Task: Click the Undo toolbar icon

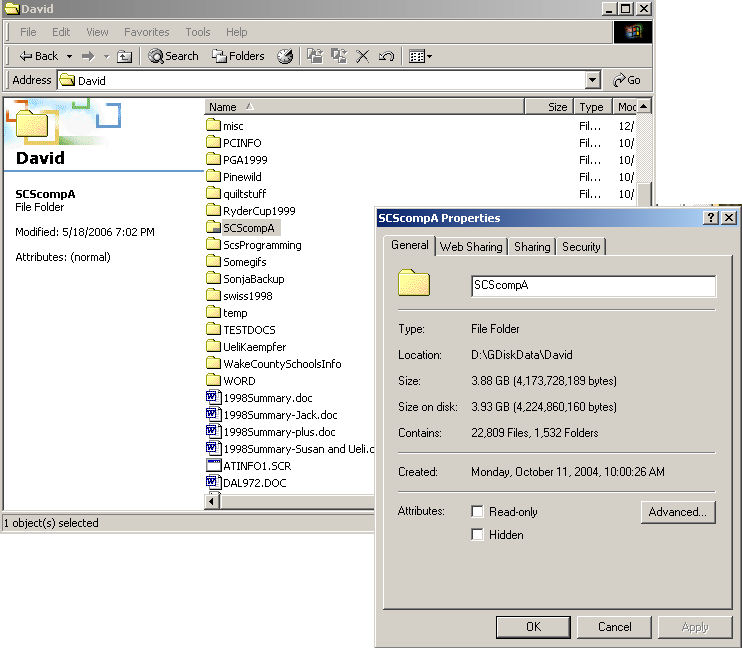Action: pos(386,57)
